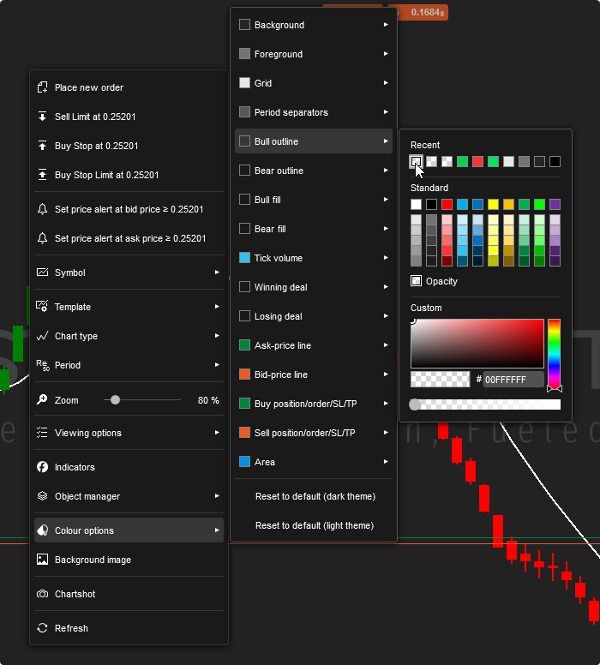The image size is (600, 665).
Task: Click the Object manager layers icon
Action: (x=42, y=496)
